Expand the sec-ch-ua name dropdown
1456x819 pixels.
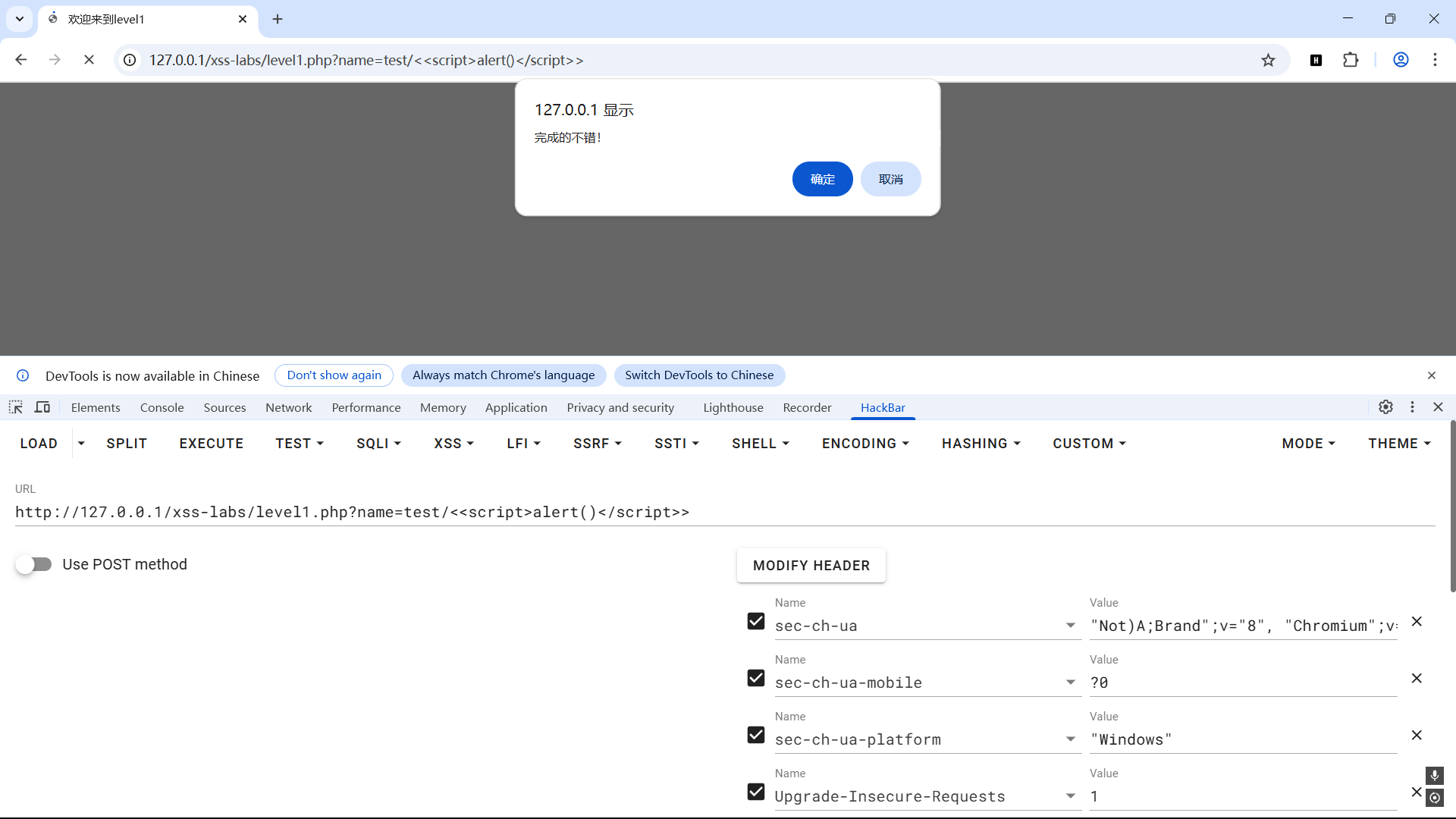tap(1071, 626)
